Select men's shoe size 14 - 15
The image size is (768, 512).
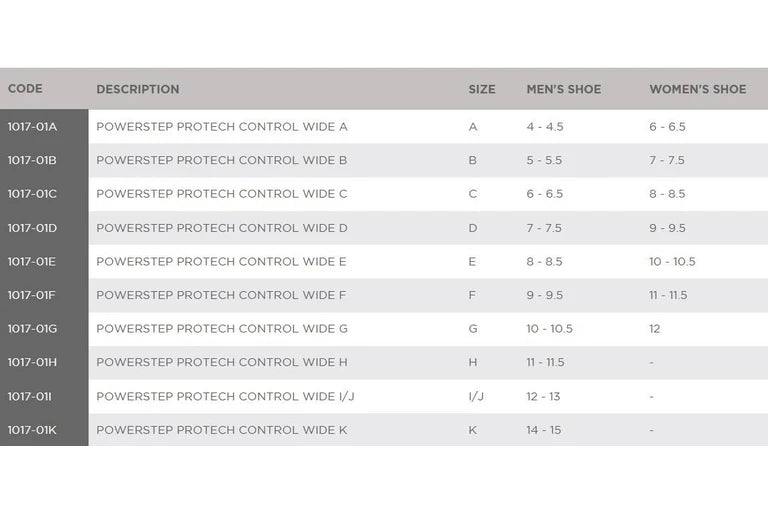[544, 430]
